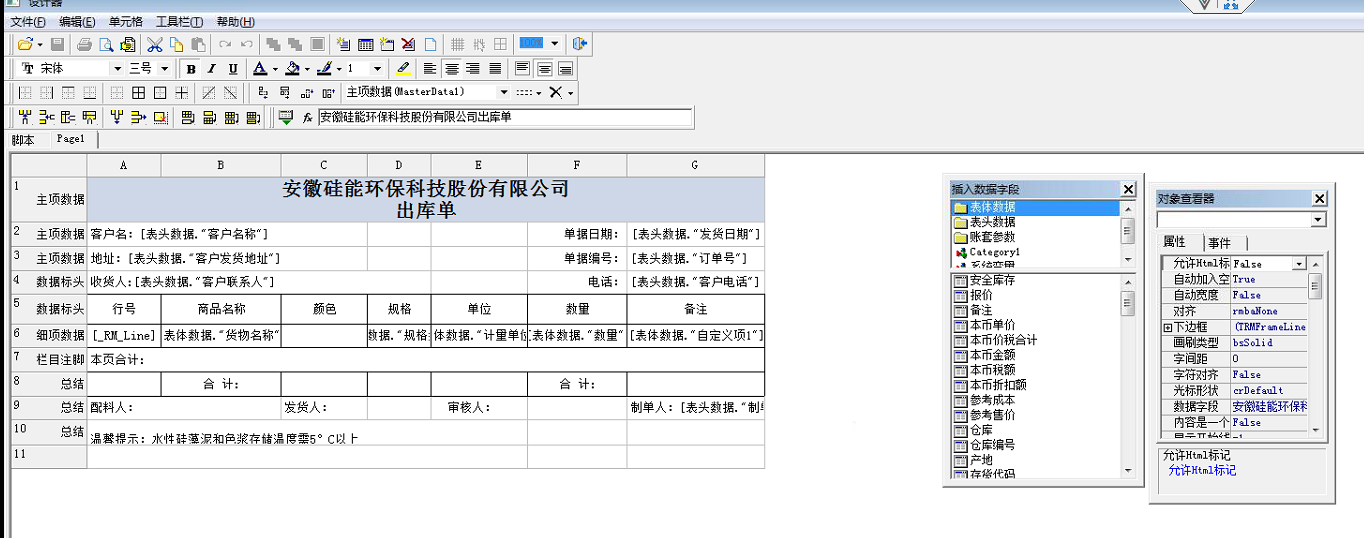The width and height of the screenshot is (1364, 538).
Task: Select the 账套参数 folder
Action: pos(992,237)
